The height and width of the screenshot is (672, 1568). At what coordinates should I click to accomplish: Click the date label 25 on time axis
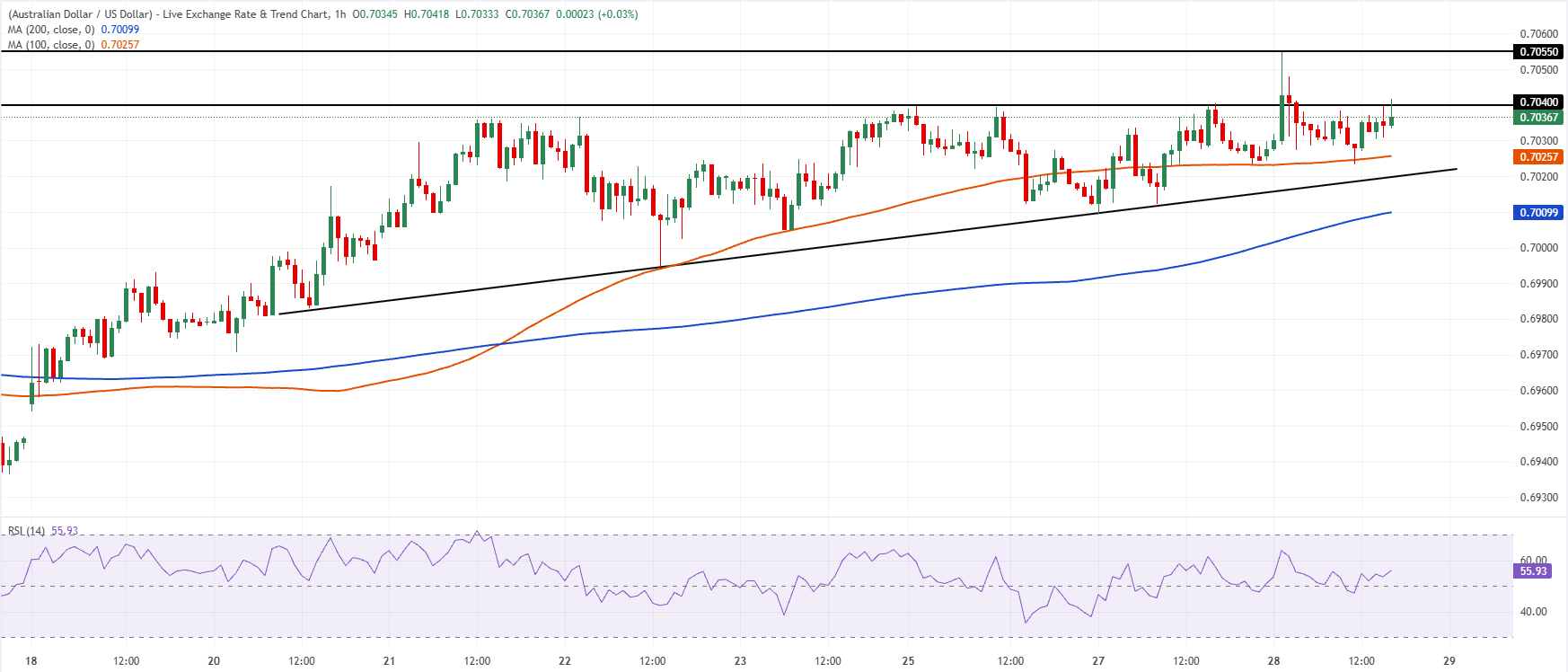click(x=909, y=661)
